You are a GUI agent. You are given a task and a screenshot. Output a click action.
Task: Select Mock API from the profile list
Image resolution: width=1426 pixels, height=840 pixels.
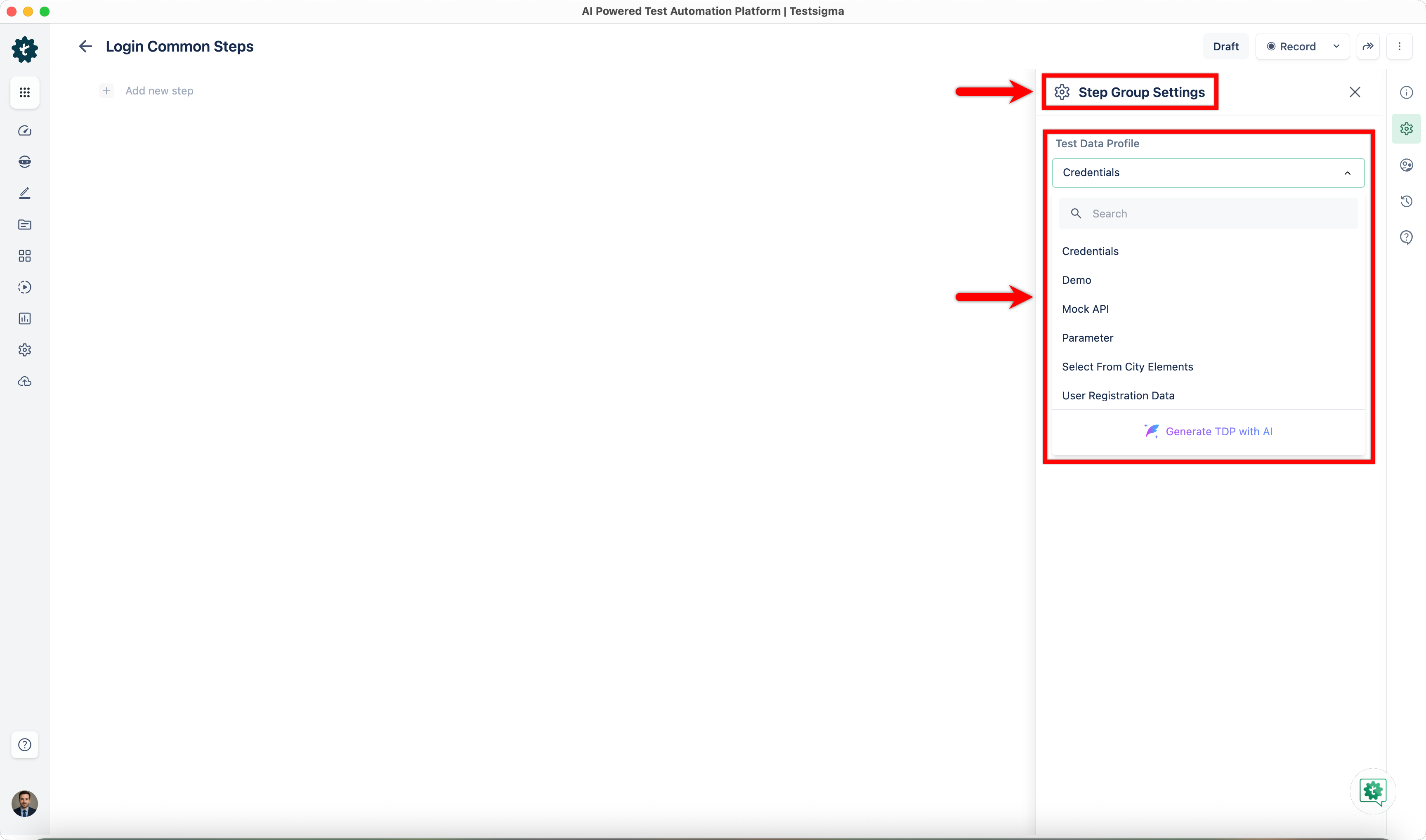pos(1085,309)
